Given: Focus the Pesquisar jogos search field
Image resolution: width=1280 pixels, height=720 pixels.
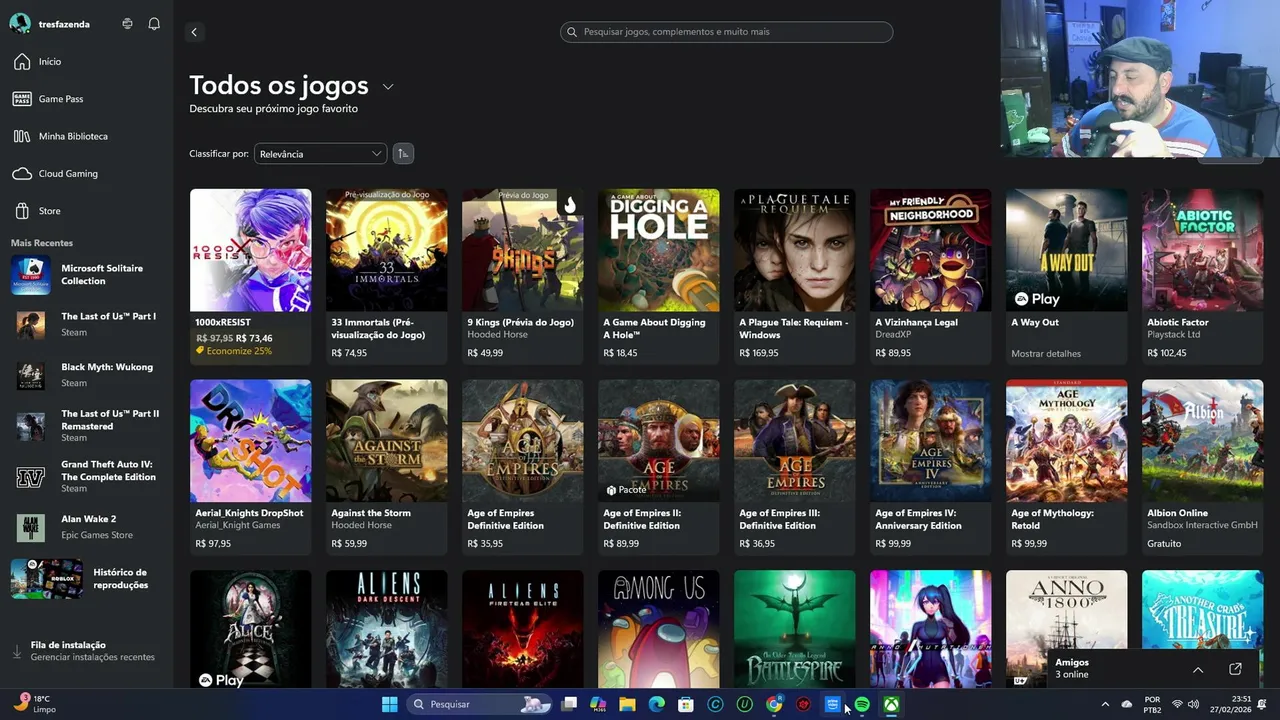Looking at the screenshot, I should click(x=726, y=32).
